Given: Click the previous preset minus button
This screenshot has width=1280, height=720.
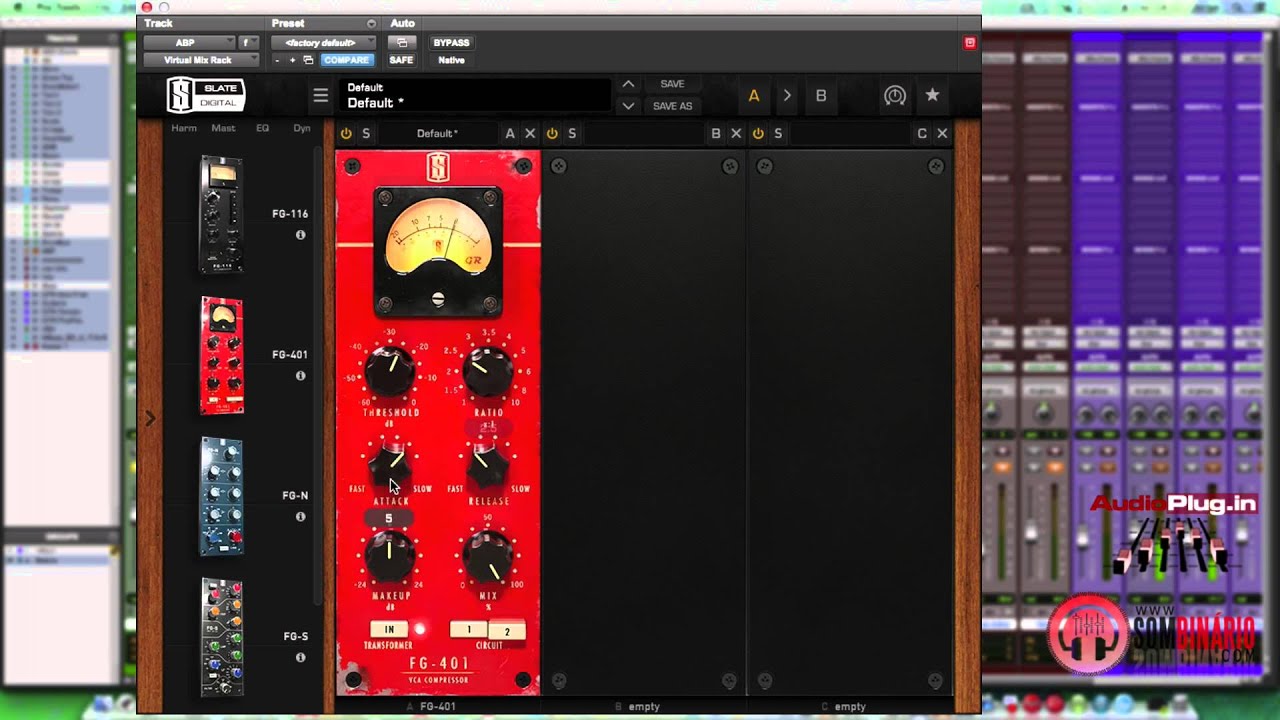Looking at the screenshot, I should coord(278,60).
